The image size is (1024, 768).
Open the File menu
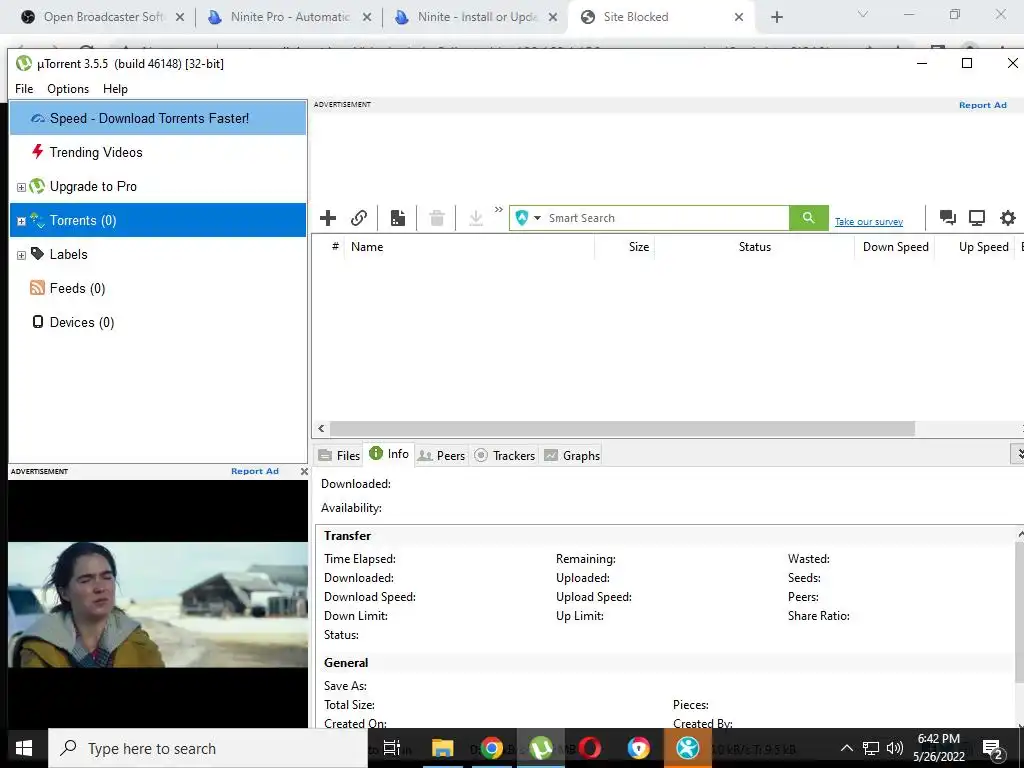[24, 89]
